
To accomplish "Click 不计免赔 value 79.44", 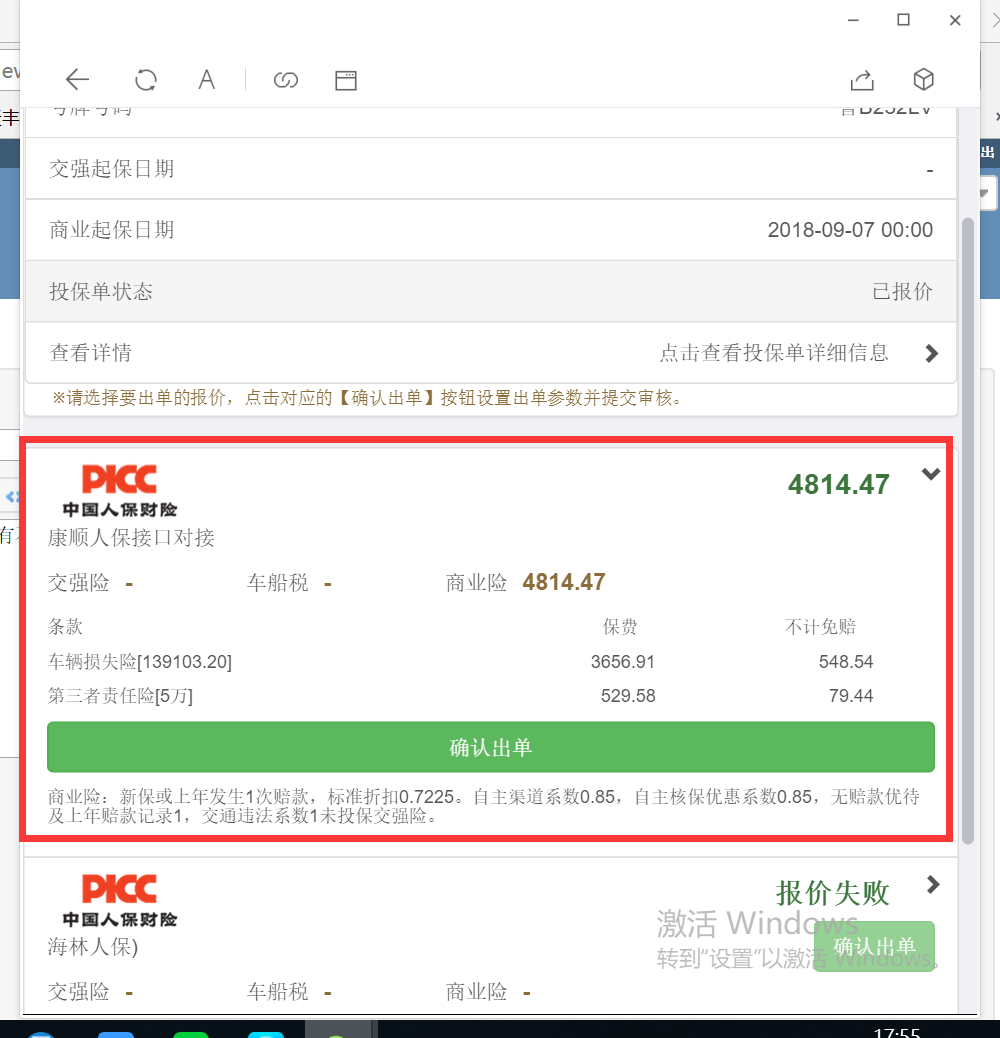I will (x=851, y=696).
